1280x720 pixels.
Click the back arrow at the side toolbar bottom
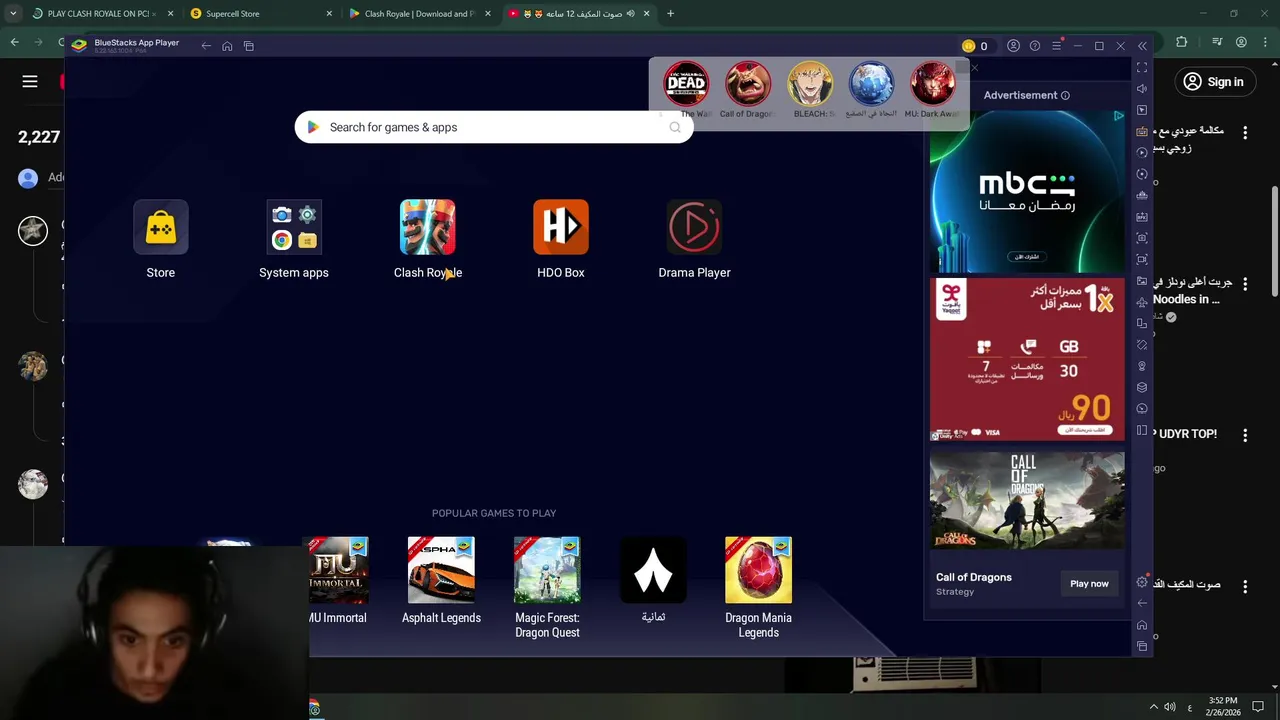[1142, 603]
